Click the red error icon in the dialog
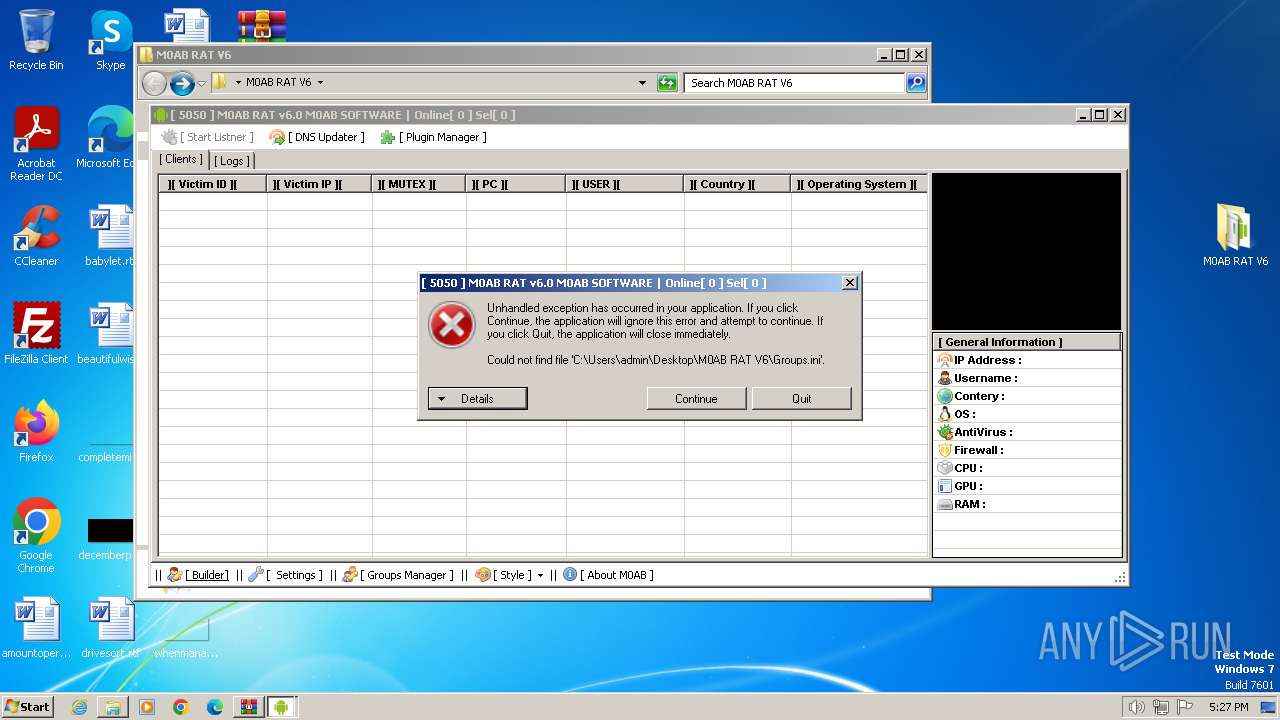Screen dimensions: 1280x720 (x=452, y=325)
